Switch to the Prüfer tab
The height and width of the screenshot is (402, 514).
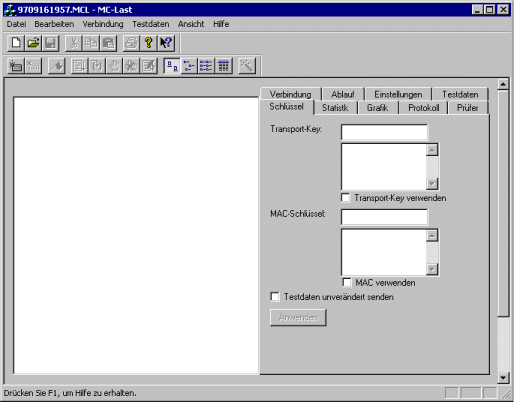[467, 108]
